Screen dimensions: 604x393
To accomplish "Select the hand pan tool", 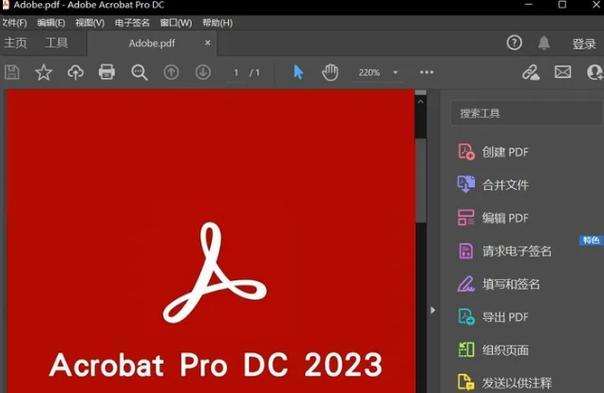I will tap(330, 72).
